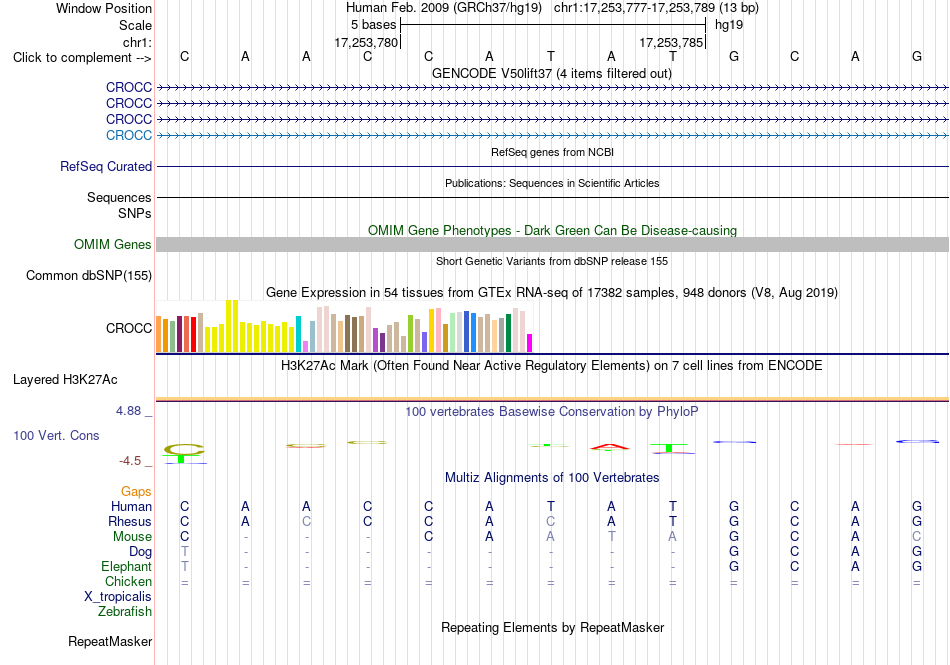Image resolution: width=950 pixels, height=665 pixels.
Task: Click the hg19 label beside scale bar
Action: (x=729, y=25)
